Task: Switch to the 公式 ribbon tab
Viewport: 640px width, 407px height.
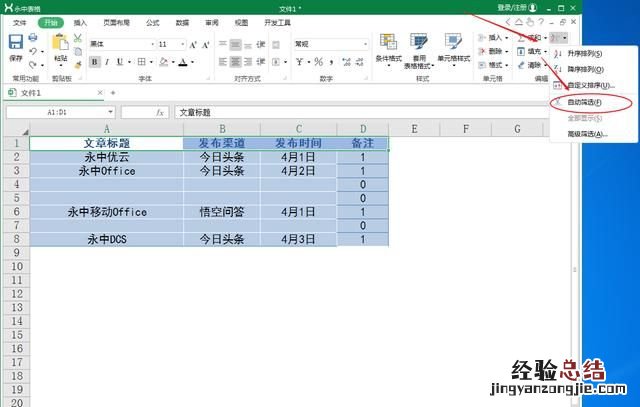Action: (x=152, y=22)
